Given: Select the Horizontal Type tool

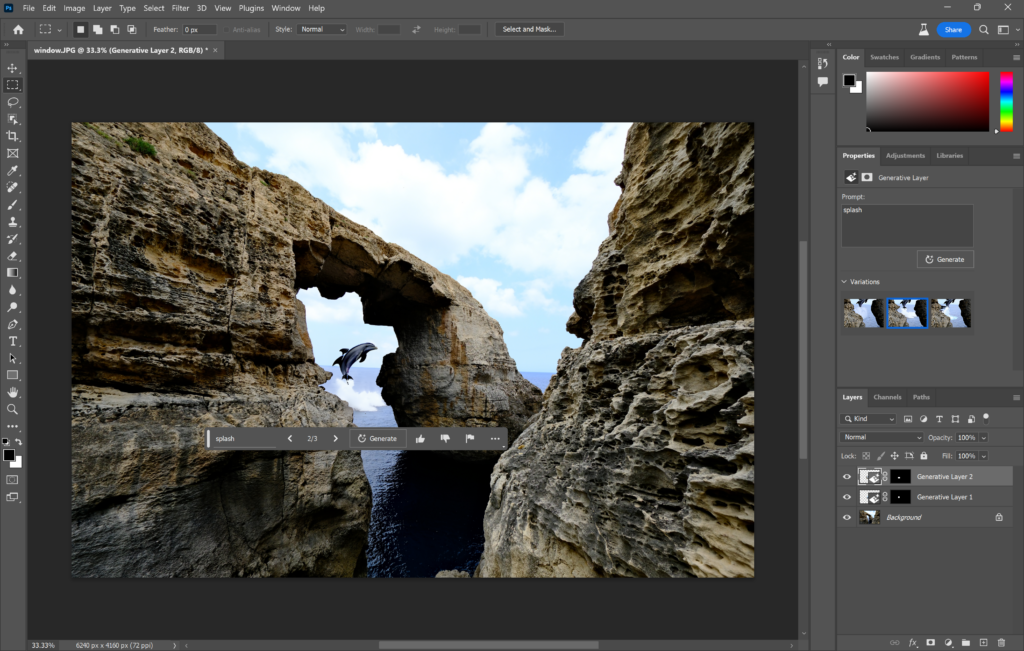Looking at the screenshot, I should (x=13, y=341).
